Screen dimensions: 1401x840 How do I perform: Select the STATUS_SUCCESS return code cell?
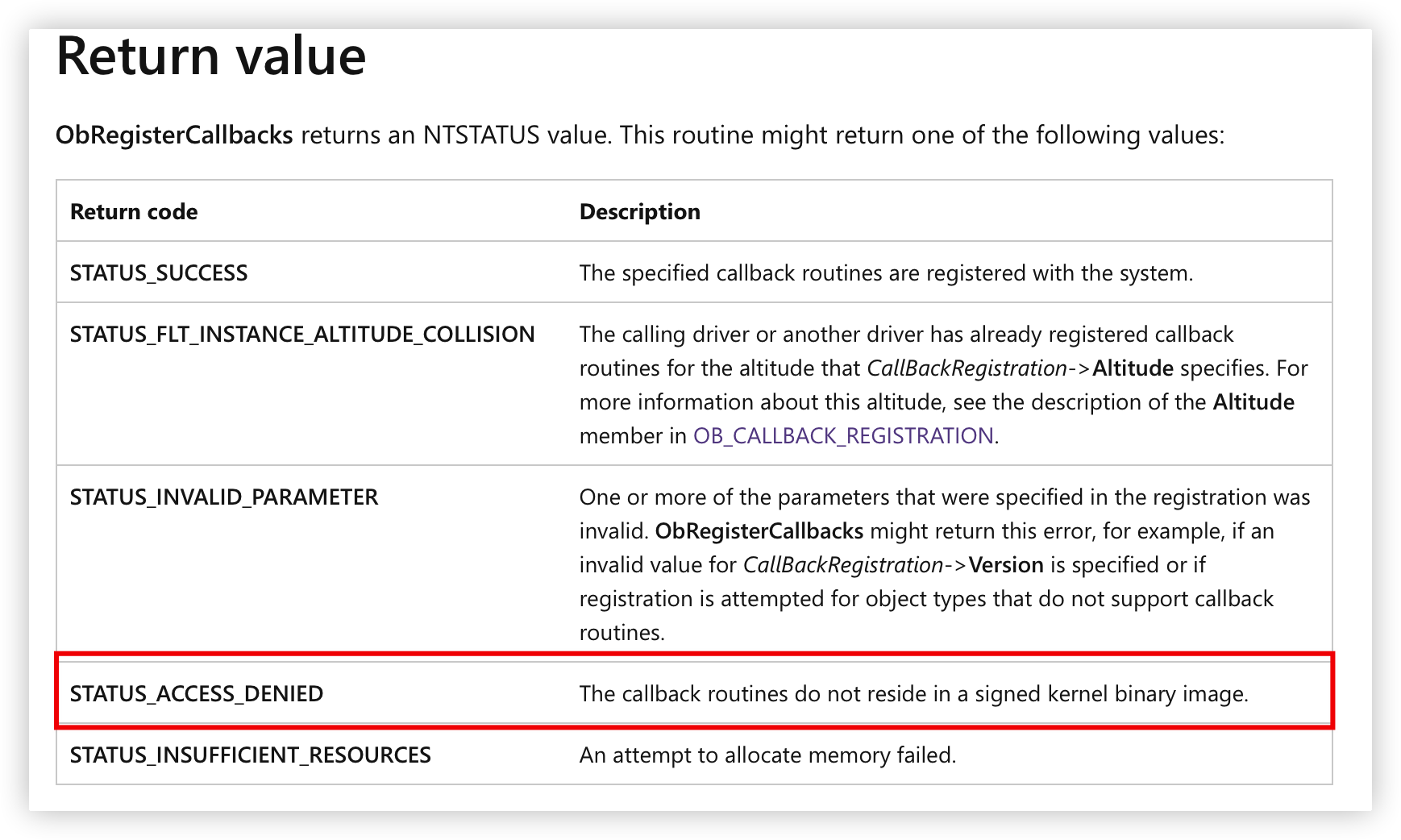[159, 273]
